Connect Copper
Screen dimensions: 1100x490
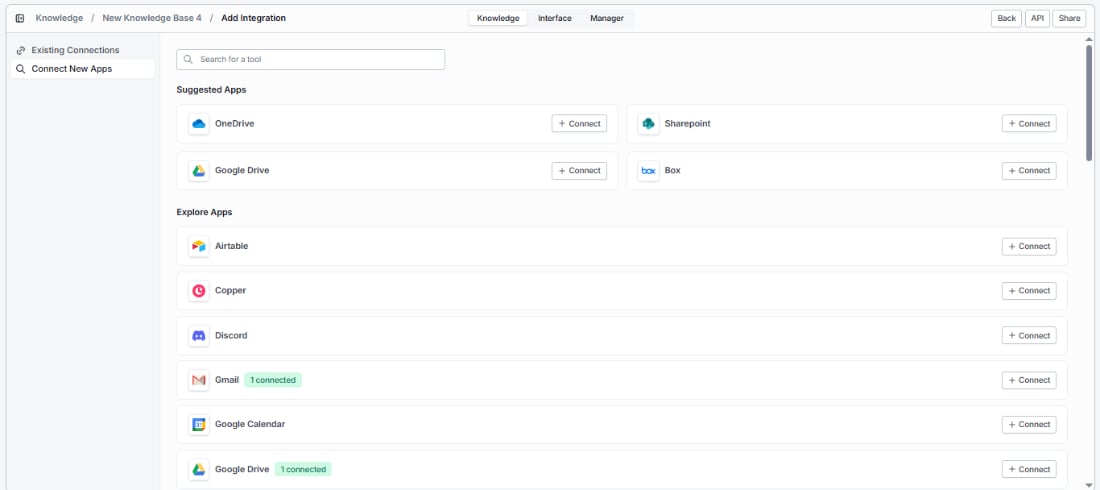click(x=1028, y=291)
